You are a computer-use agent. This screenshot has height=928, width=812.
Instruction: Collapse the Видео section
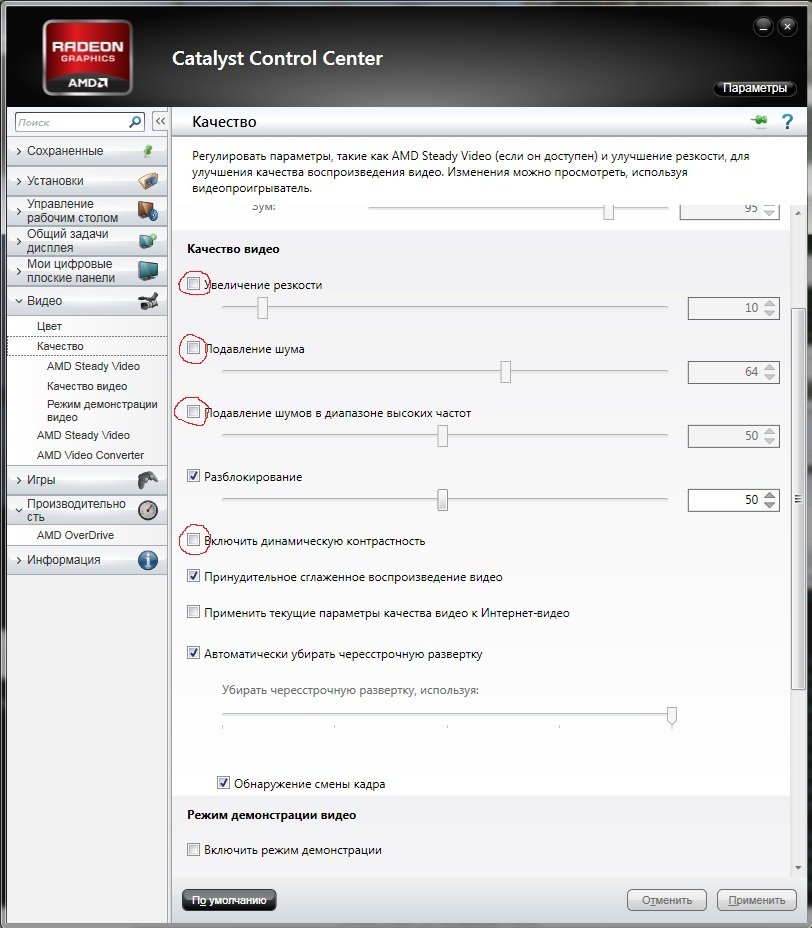pyautogui.click(x=19, y=301)
